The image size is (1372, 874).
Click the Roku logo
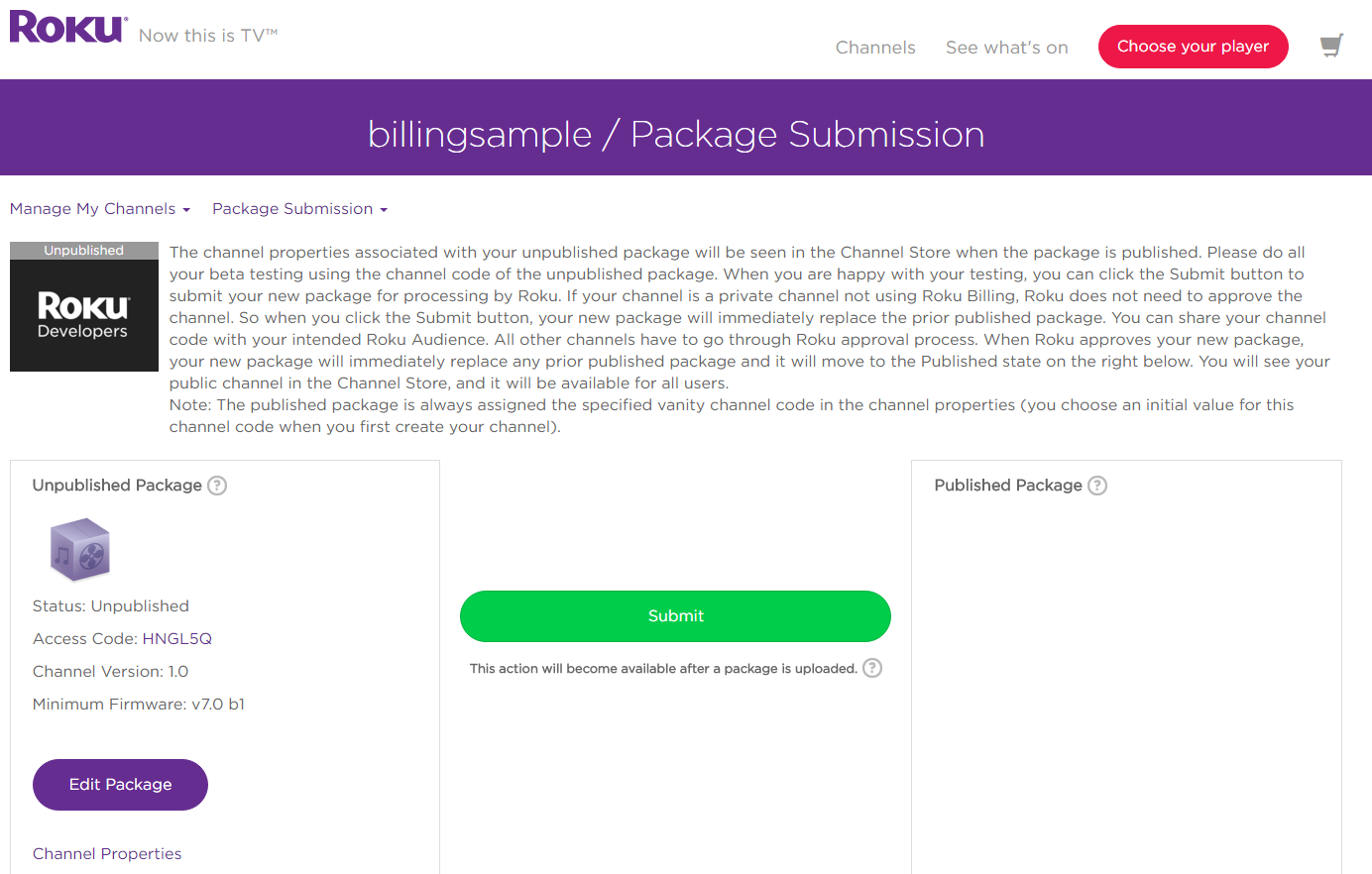click(67, 28)
